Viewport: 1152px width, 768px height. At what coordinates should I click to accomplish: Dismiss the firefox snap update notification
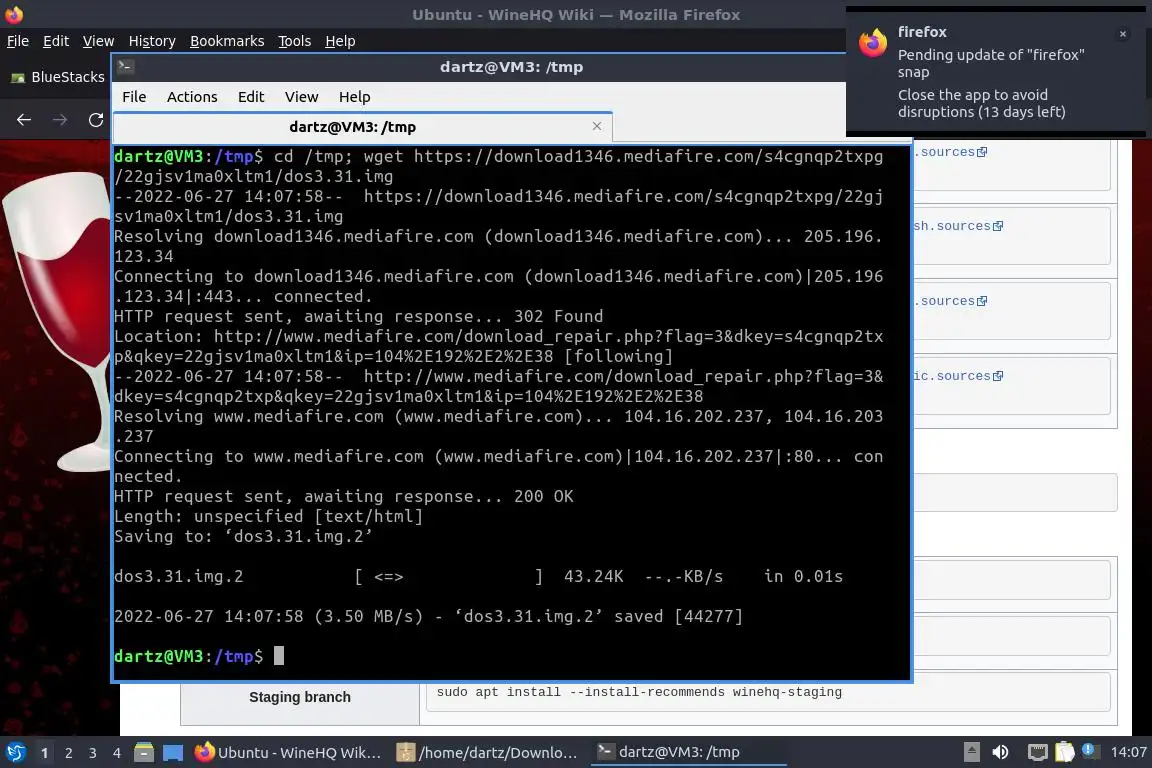coord(1123,34)
